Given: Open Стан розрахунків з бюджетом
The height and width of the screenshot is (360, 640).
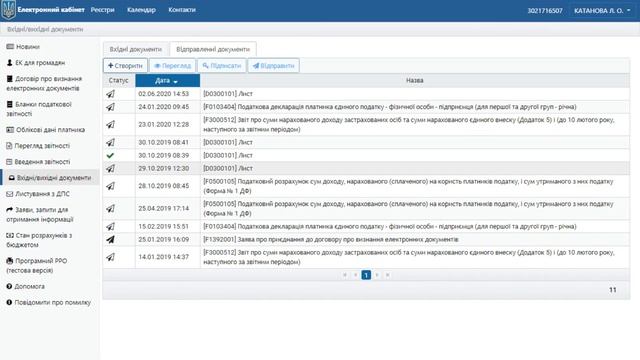Looking at the screenshot, I should pyautogui.click(x=39, y=240).
